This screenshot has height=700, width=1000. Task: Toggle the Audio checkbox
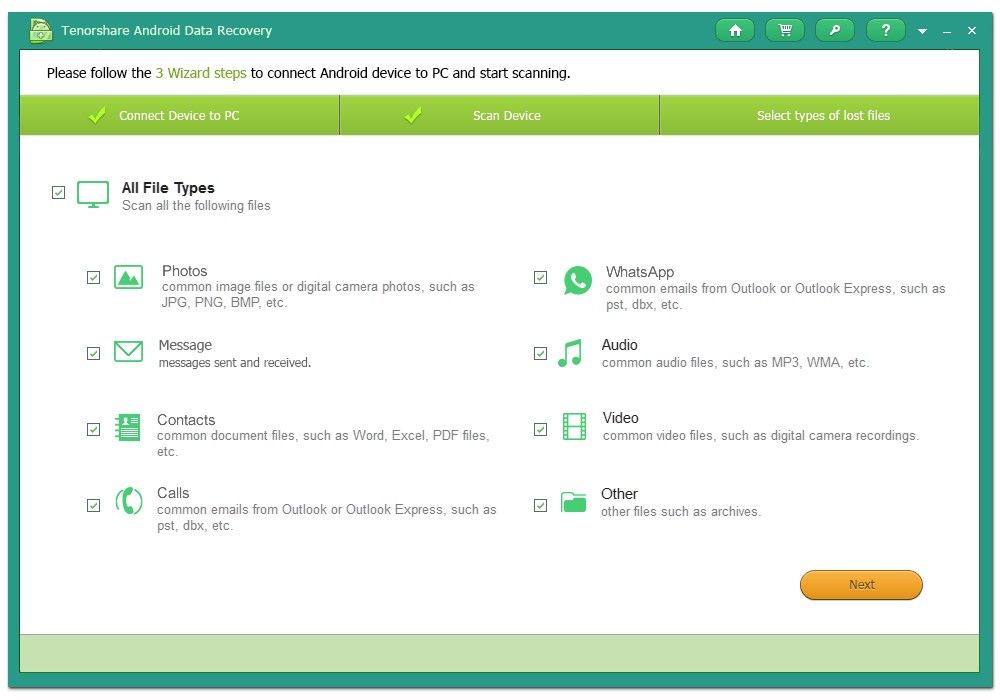[x=540, y=353]
